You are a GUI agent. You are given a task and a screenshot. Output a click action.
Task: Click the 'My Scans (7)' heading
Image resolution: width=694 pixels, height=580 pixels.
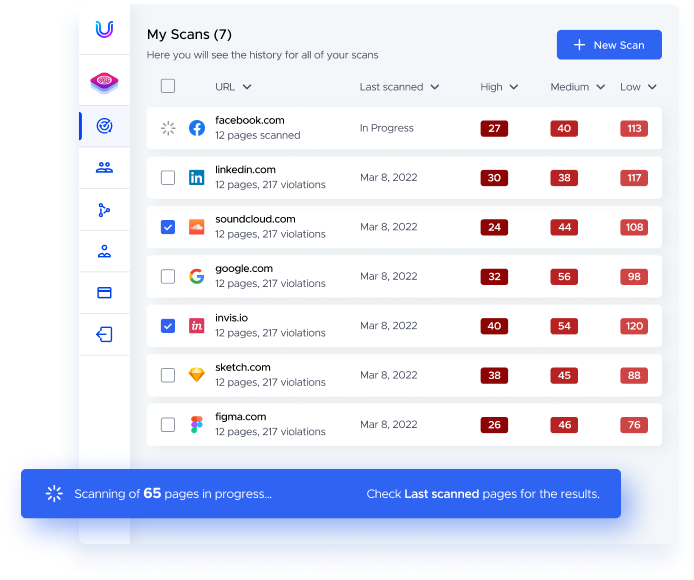[189, 35]
